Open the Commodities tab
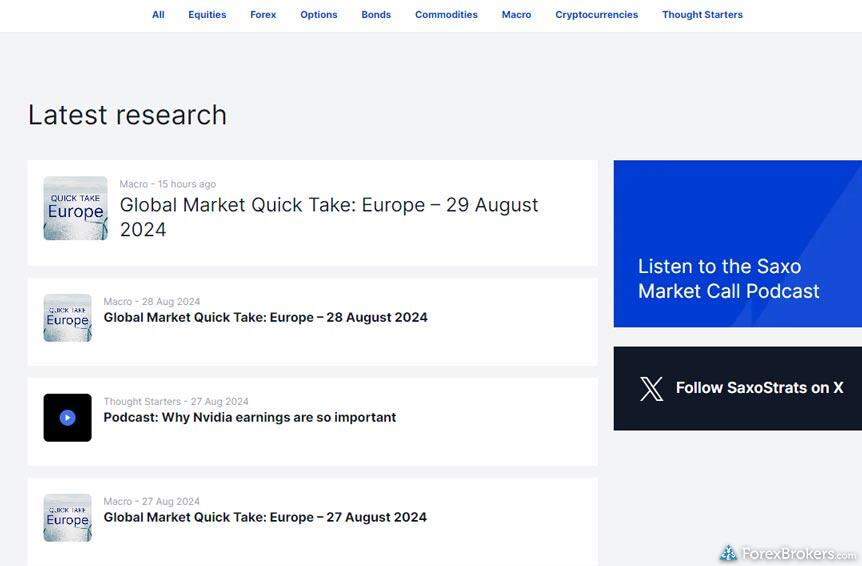Viewport: 862px width, 566px height. coord(446,15)
